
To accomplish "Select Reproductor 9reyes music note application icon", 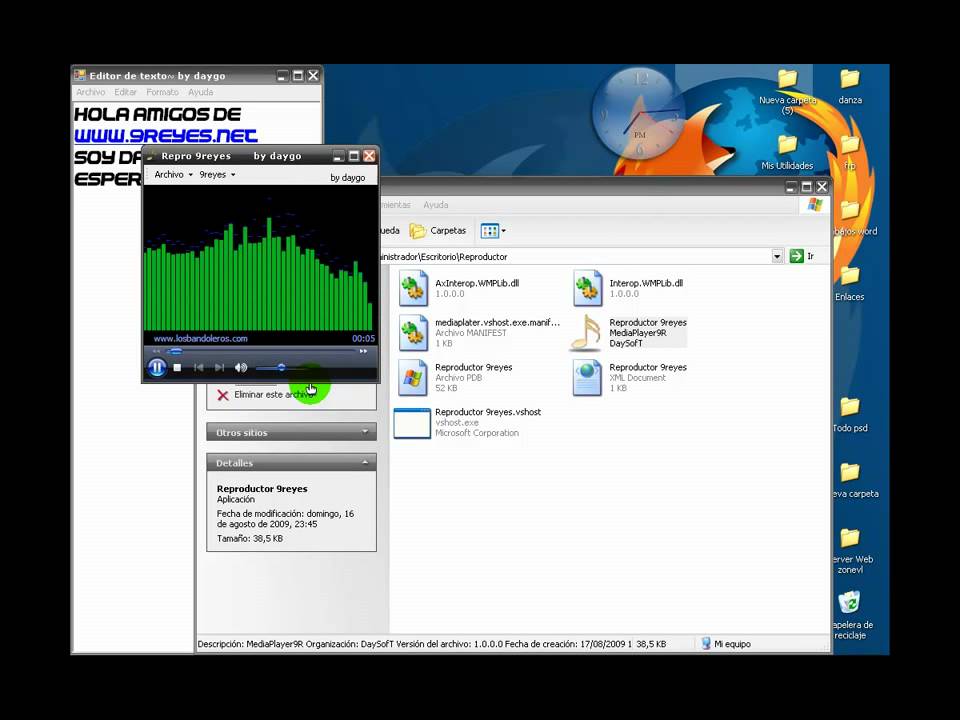I will (x=587, y=332).
